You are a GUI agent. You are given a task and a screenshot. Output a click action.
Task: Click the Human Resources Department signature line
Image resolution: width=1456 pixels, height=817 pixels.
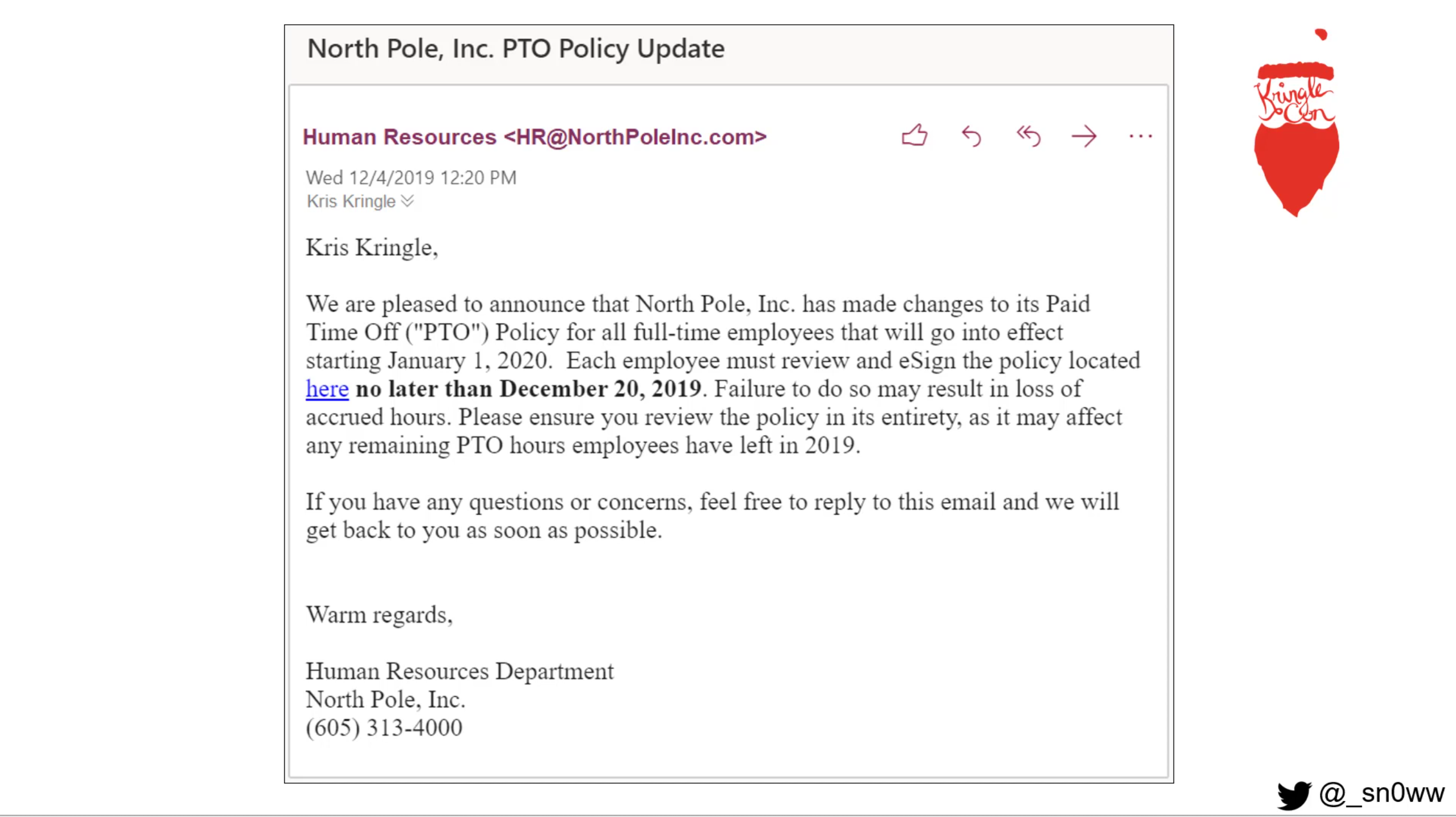tap(460, 671)
